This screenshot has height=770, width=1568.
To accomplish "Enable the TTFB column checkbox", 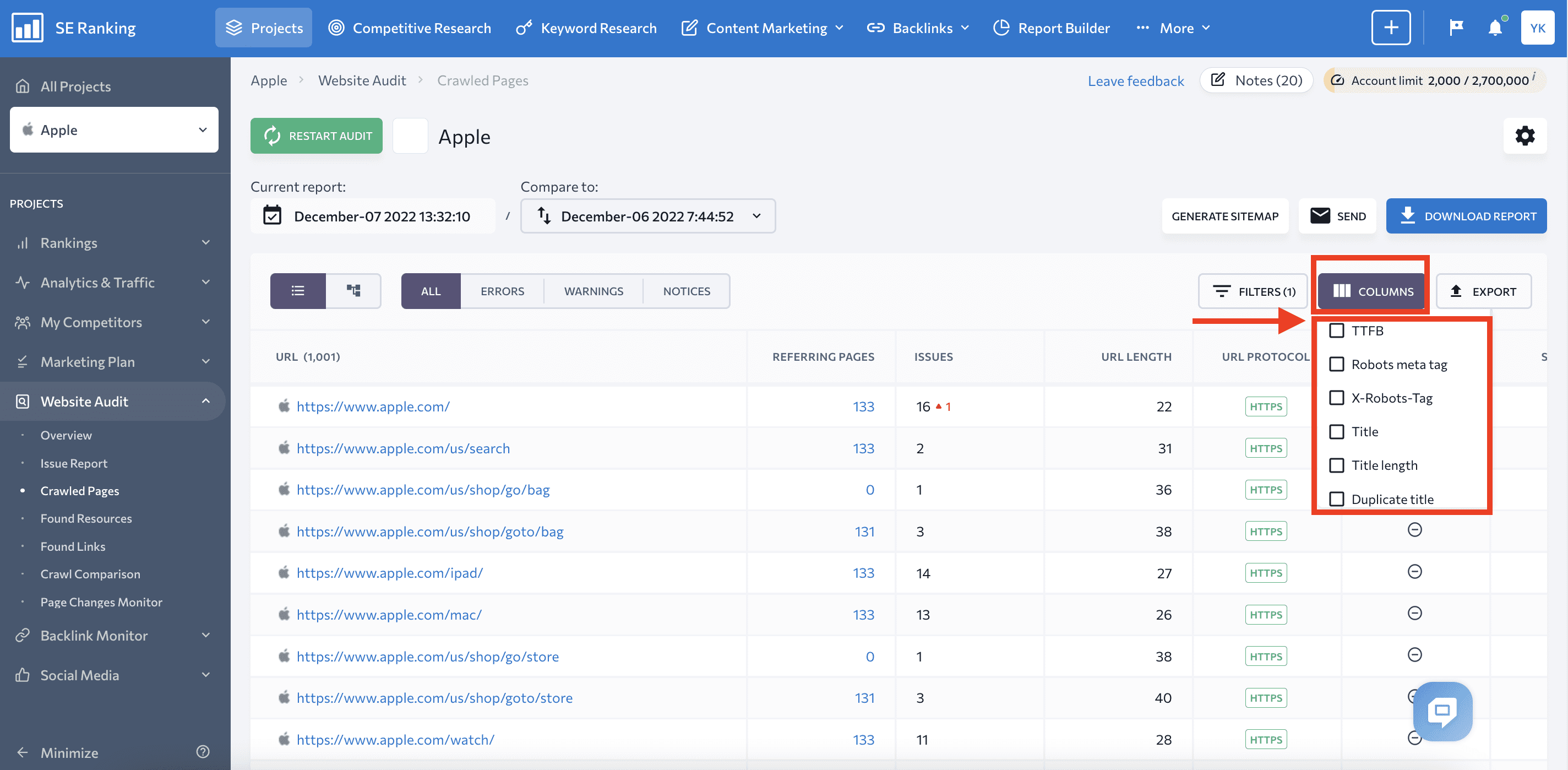I will pyautogui.click(x=1337, y=331).
